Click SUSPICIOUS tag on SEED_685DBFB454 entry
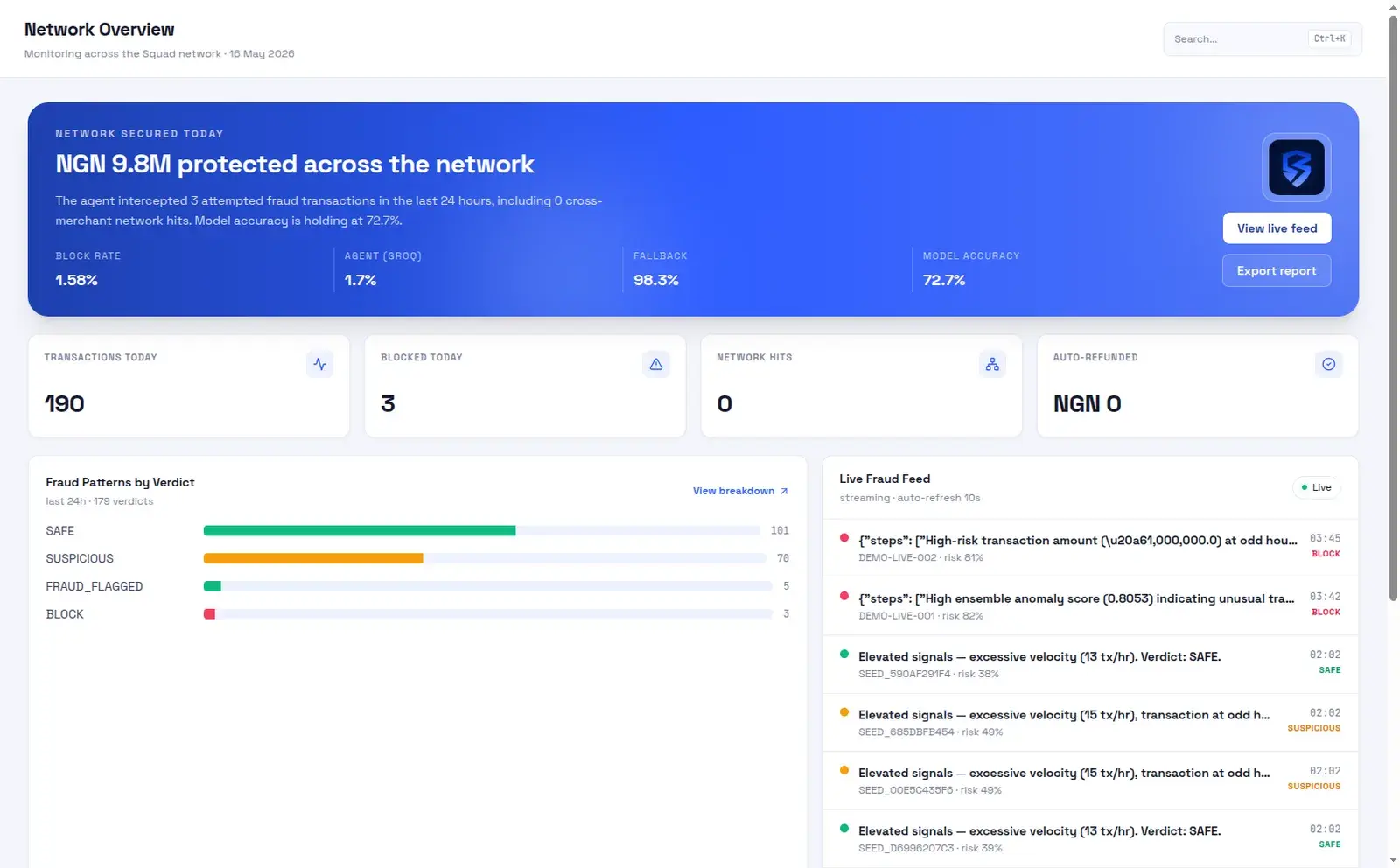The image size is (1400, 868). [x=1313, y=728]
